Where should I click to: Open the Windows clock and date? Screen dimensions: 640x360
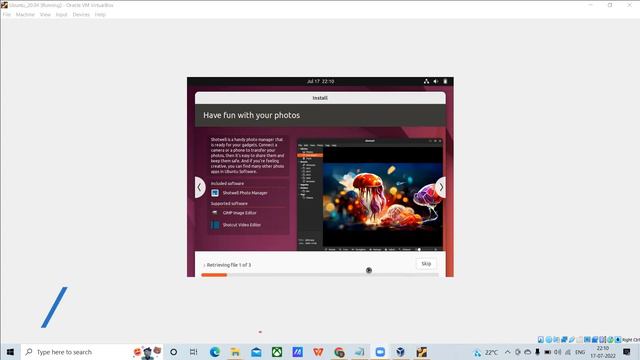coord(603,352)
